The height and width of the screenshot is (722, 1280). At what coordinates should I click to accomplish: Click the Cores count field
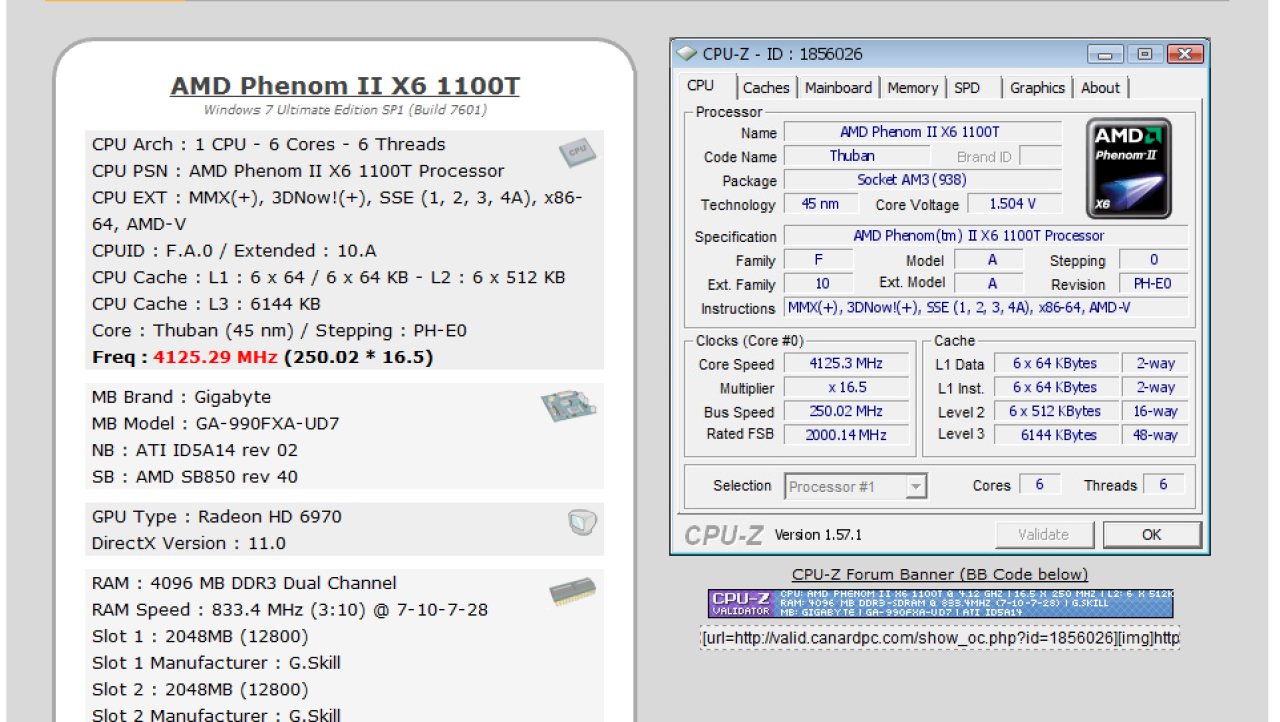click(1040, 485)
